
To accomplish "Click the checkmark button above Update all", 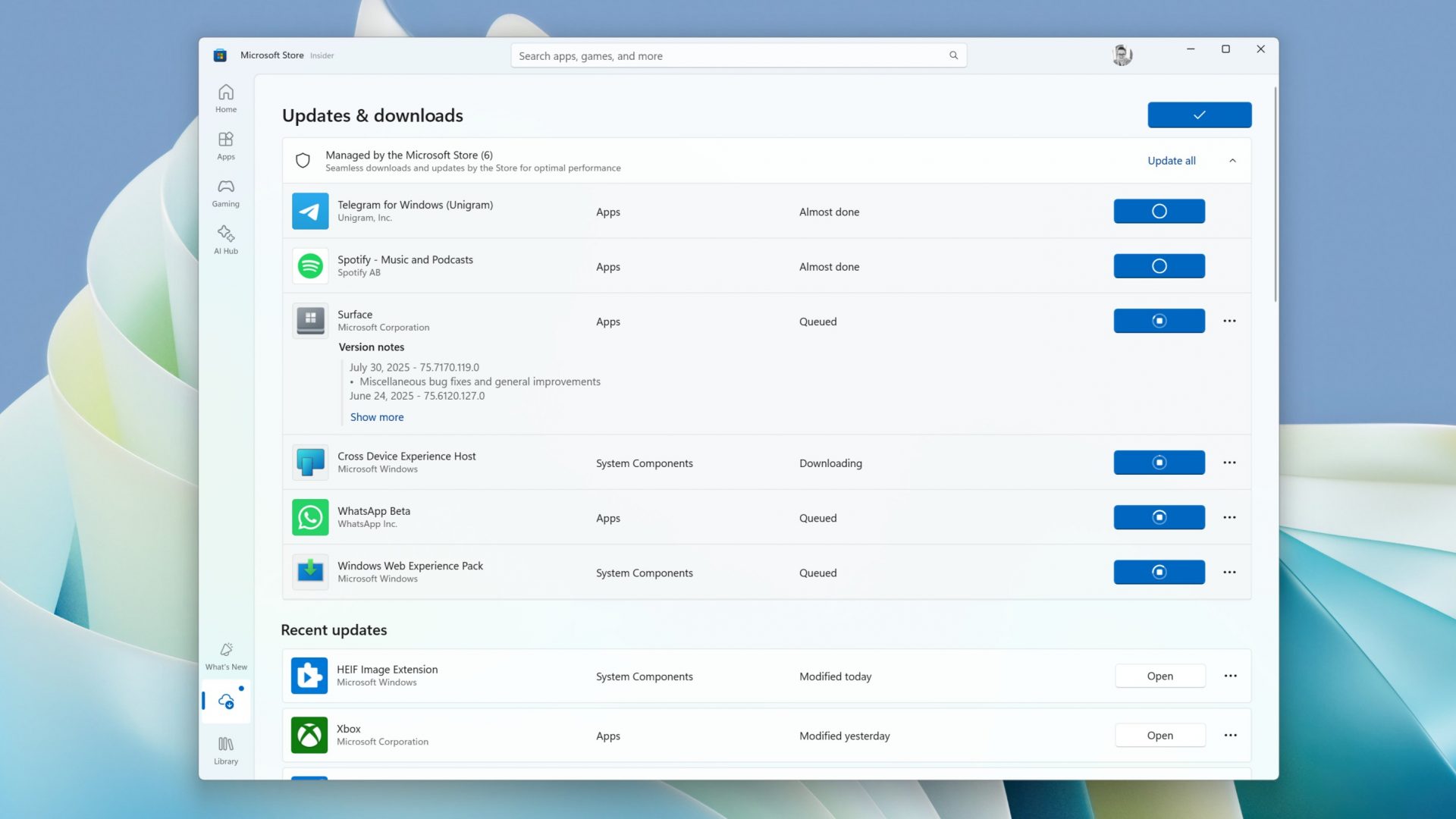I will point(1199,115).
